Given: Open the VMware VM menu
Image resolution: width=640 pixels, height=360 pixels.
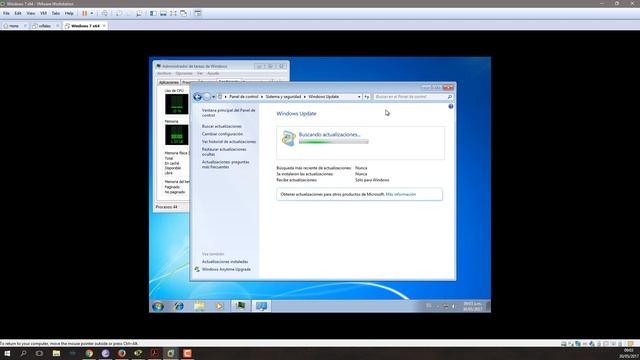Looking at the screenshot, I should [x=43, y=13].
